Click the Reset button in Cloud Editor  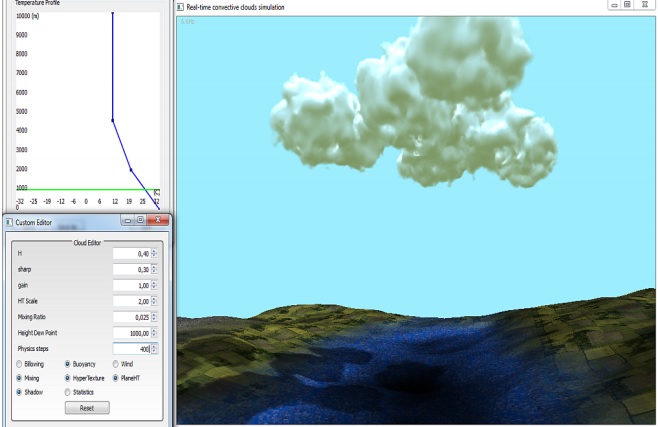87,408
